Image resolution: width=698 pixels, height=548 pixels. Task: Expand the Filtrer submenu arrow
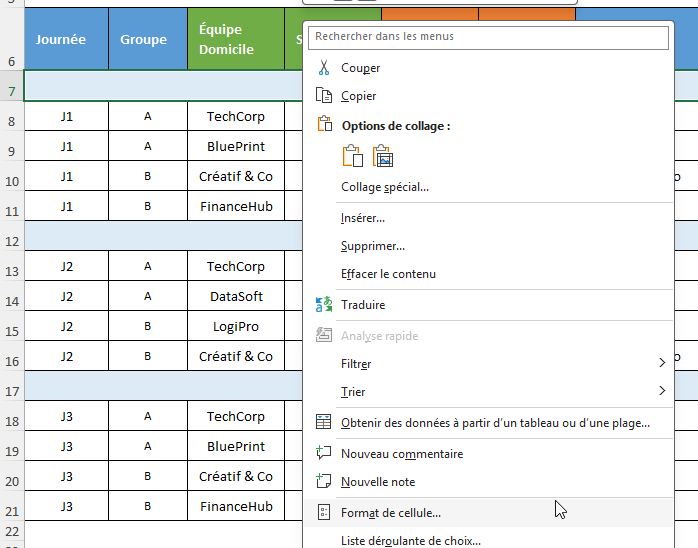662,363
